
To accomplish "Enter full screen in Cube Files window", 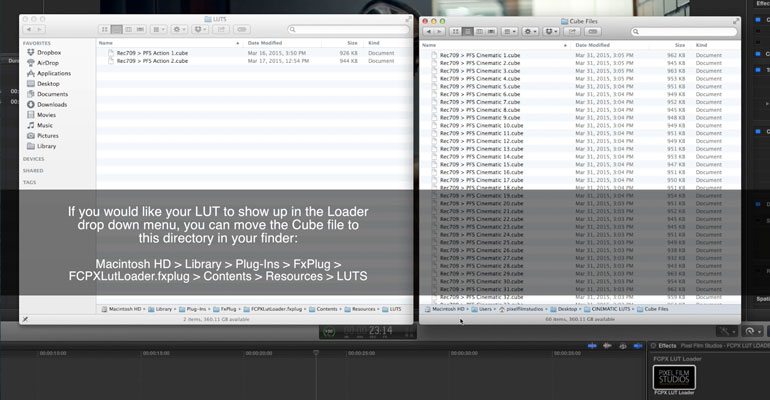I will coord(736,21).
